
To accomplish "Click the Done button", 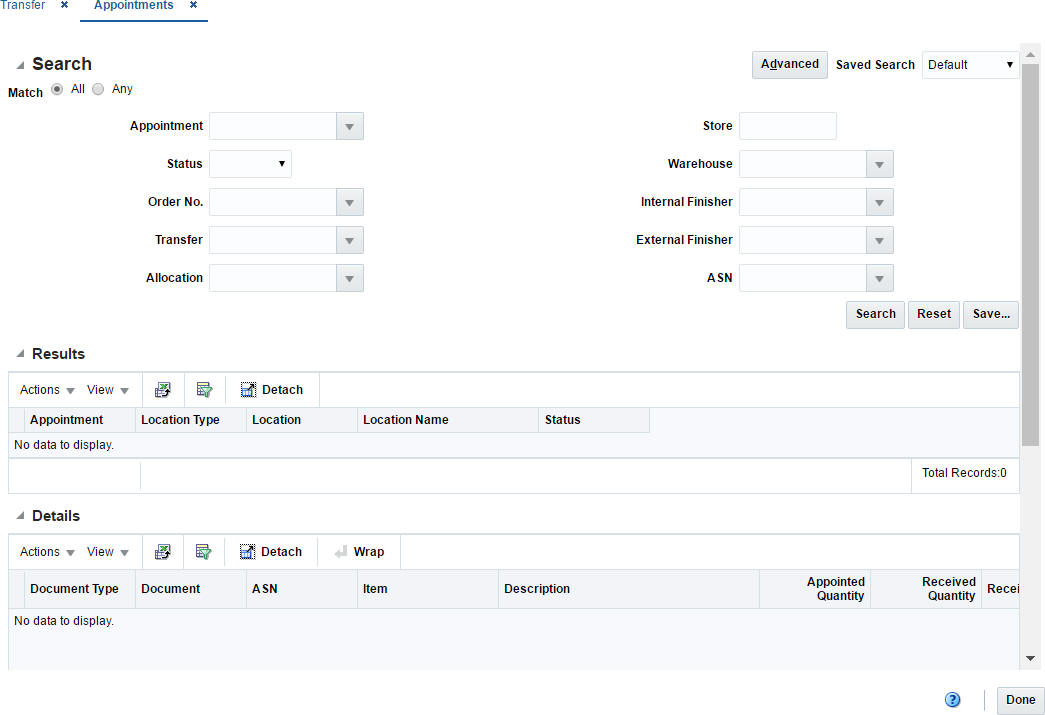I will (x=1020, y=700).
